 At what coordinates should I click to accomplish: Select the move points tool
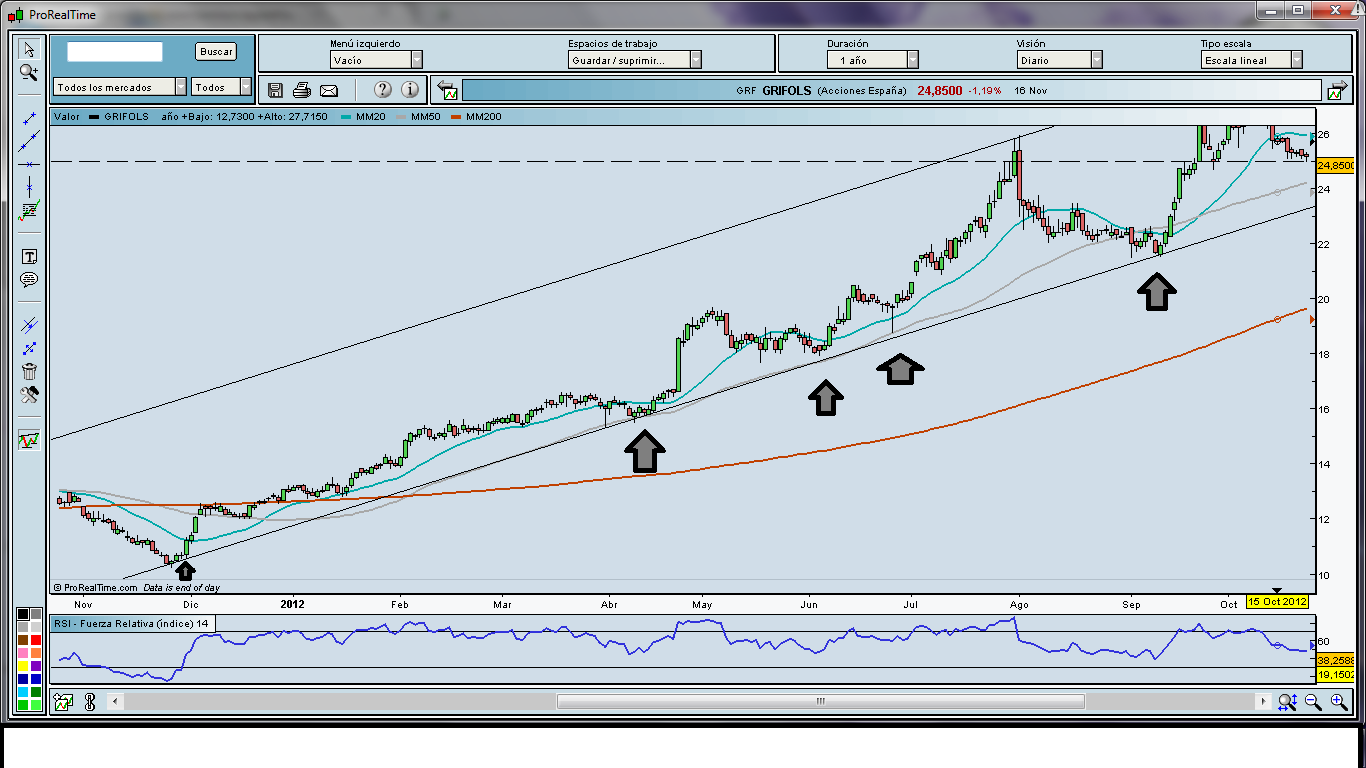(x=29, y=348)
